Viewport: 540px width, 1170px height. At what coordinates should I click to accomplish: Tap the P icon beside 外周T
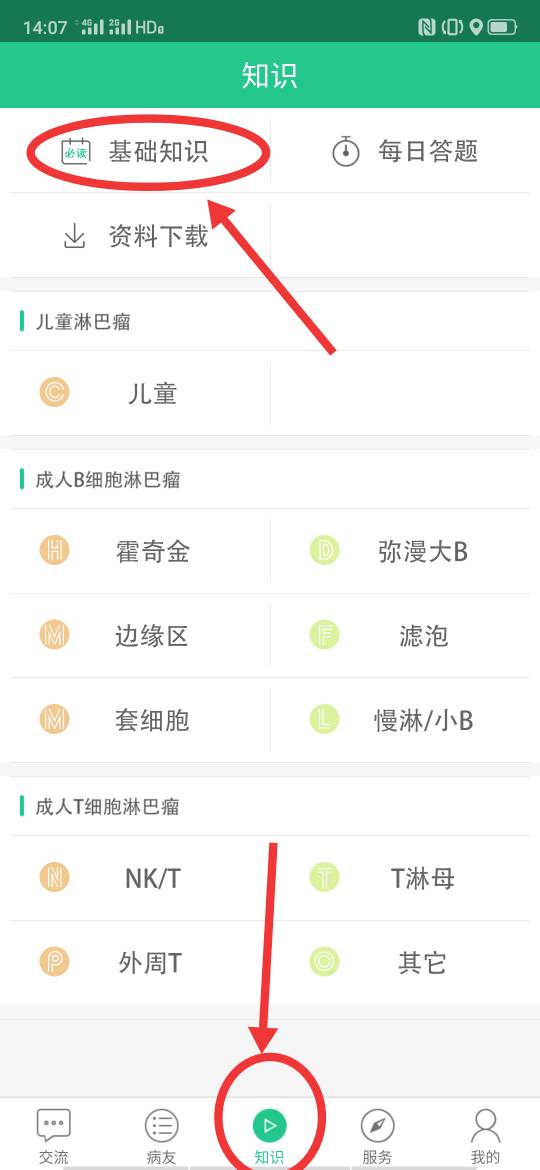pyautogui.click(x=54, y=963)
